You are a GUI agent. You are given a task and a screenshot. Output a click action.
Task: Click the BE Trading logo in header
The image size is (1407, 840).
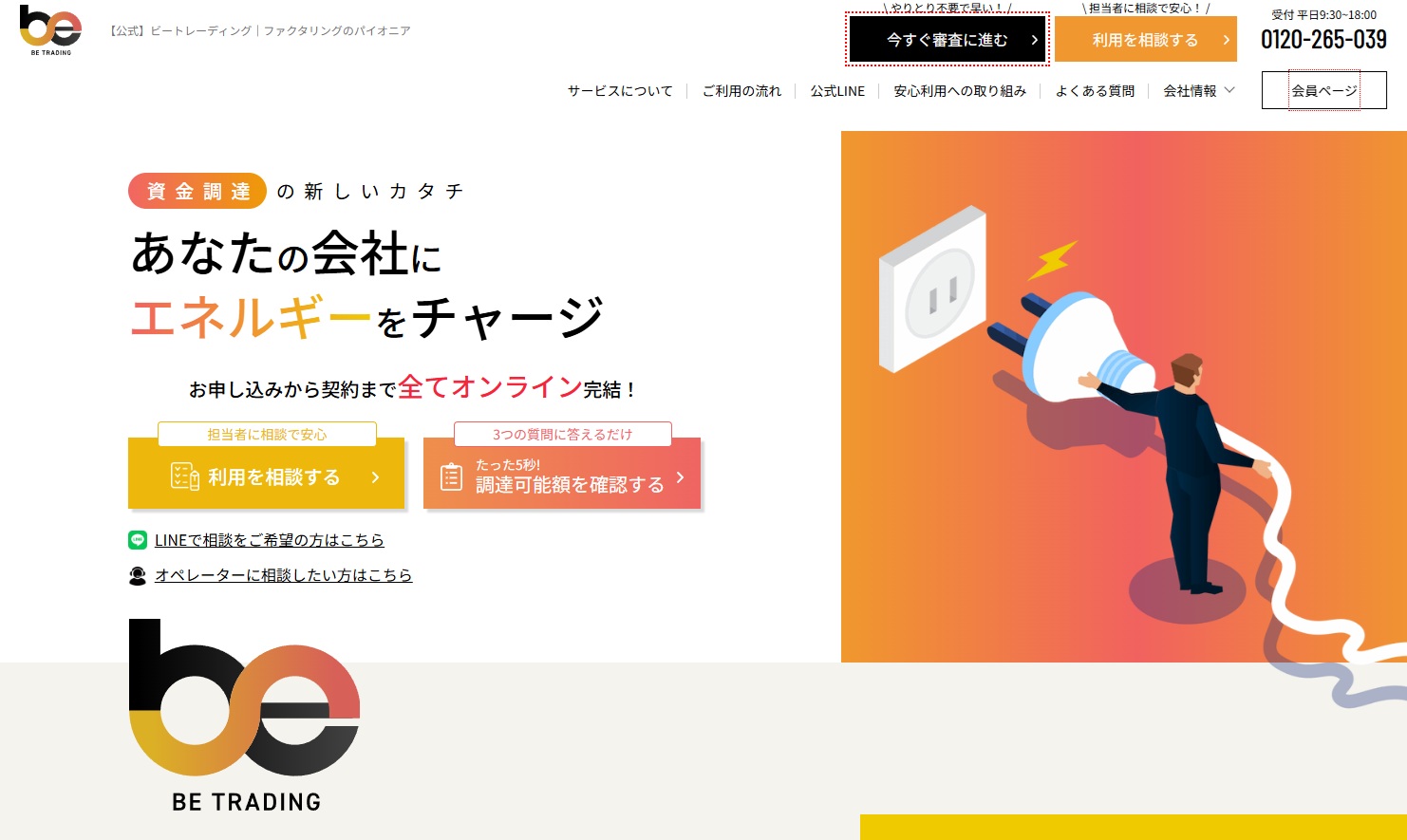coord(50,30)
